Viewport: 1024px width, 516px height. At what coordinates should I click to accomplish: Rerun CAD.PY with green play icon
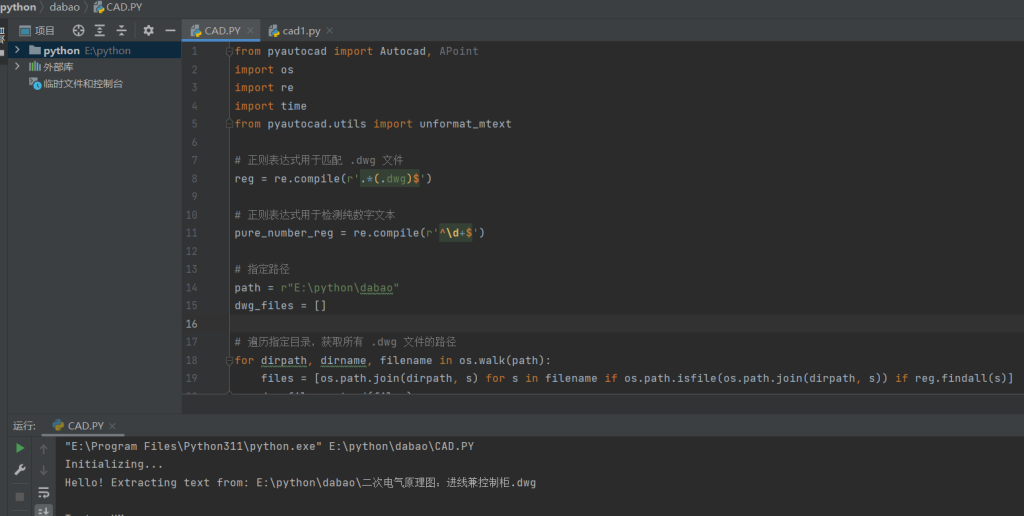point(20,449)
